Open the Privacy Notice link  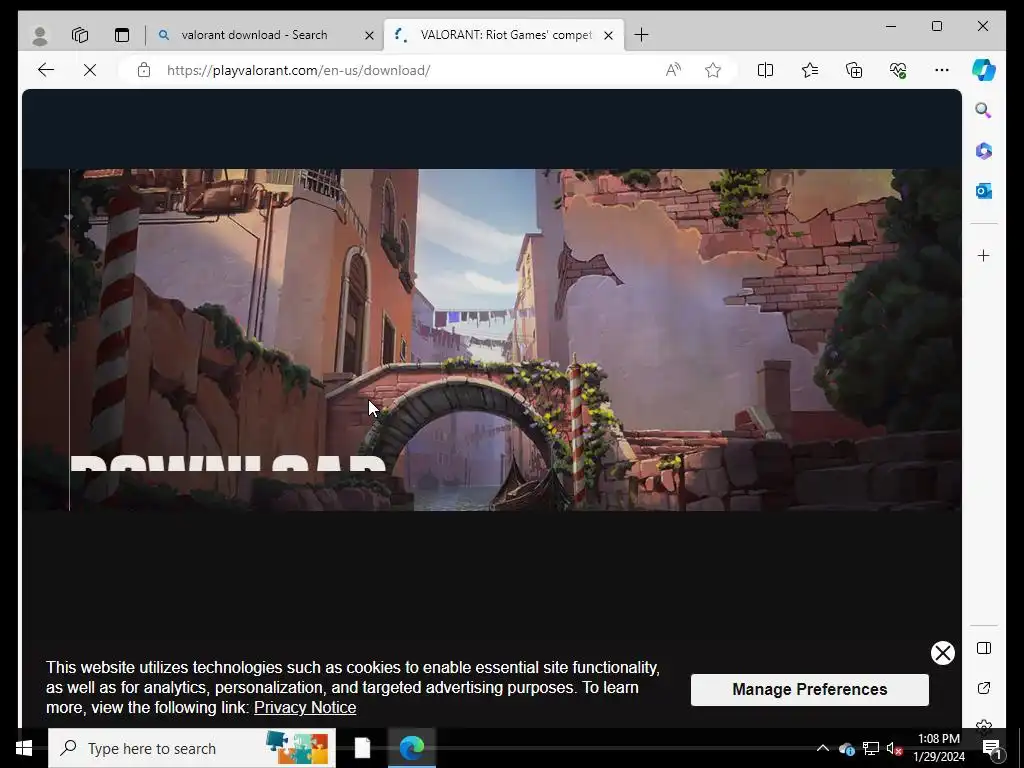click(305, 707)
